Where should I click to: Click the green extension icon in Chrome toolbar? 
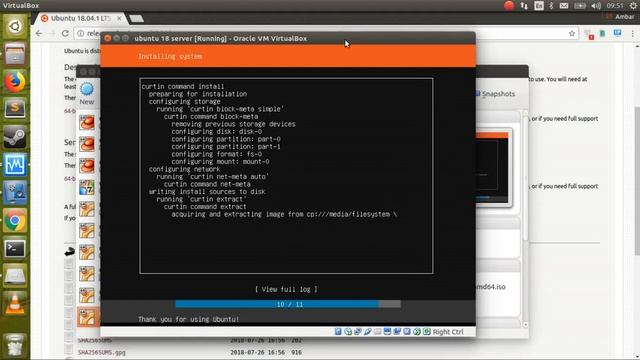pyautogui.click(x=602, y=33)
